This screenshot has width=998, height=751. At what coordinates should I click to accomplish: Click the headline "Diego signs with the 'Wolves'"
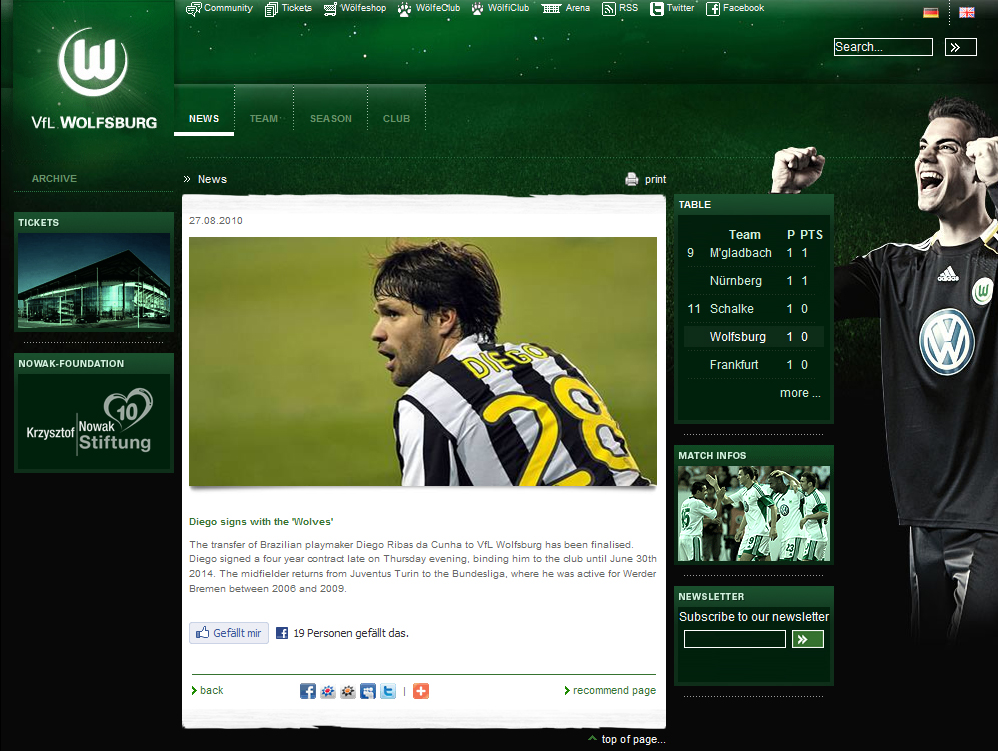pyautogui.click(x=261, y=522)
